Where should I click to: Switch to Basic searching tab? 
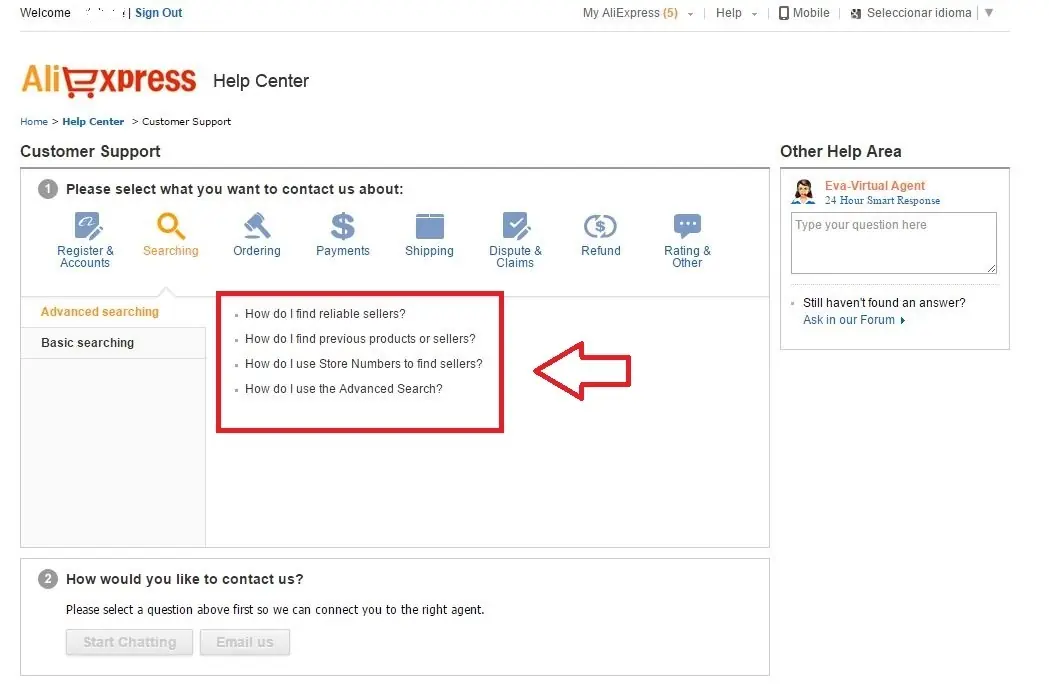click(x=113, y=342)
